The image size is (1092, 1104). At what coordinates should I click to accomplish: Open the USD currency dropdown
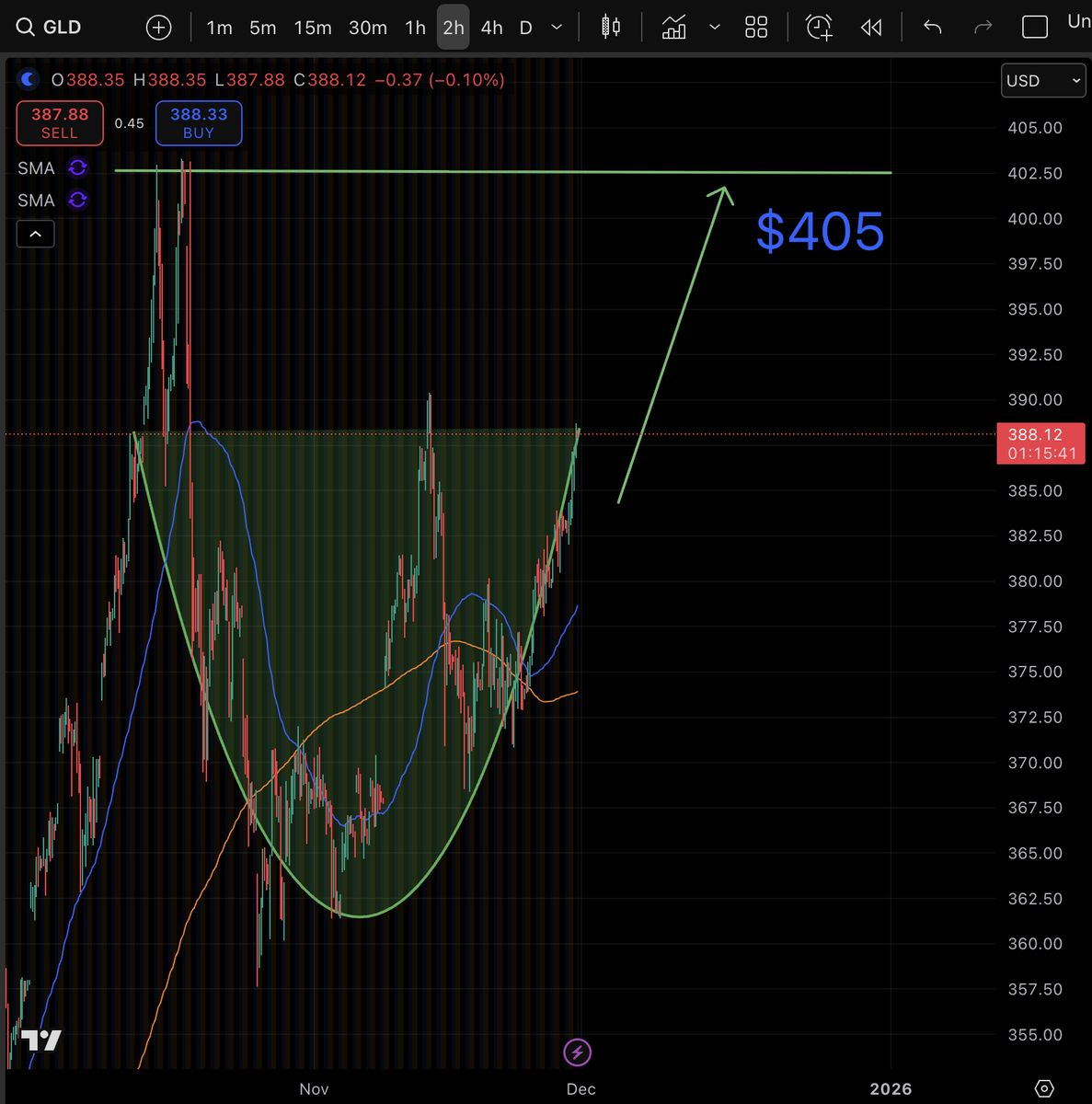pyautogui.click(x=1042, y=80)
